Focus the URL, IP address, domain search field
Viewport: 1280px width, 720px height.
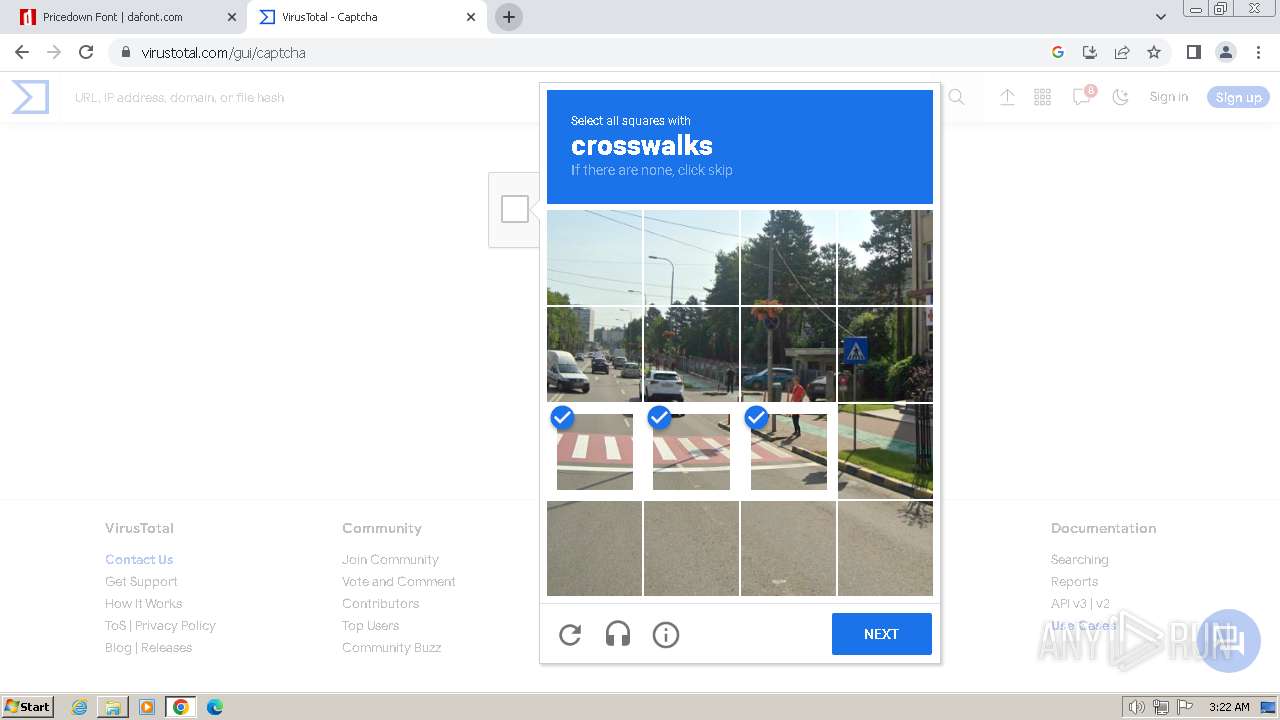click(500, 97)
